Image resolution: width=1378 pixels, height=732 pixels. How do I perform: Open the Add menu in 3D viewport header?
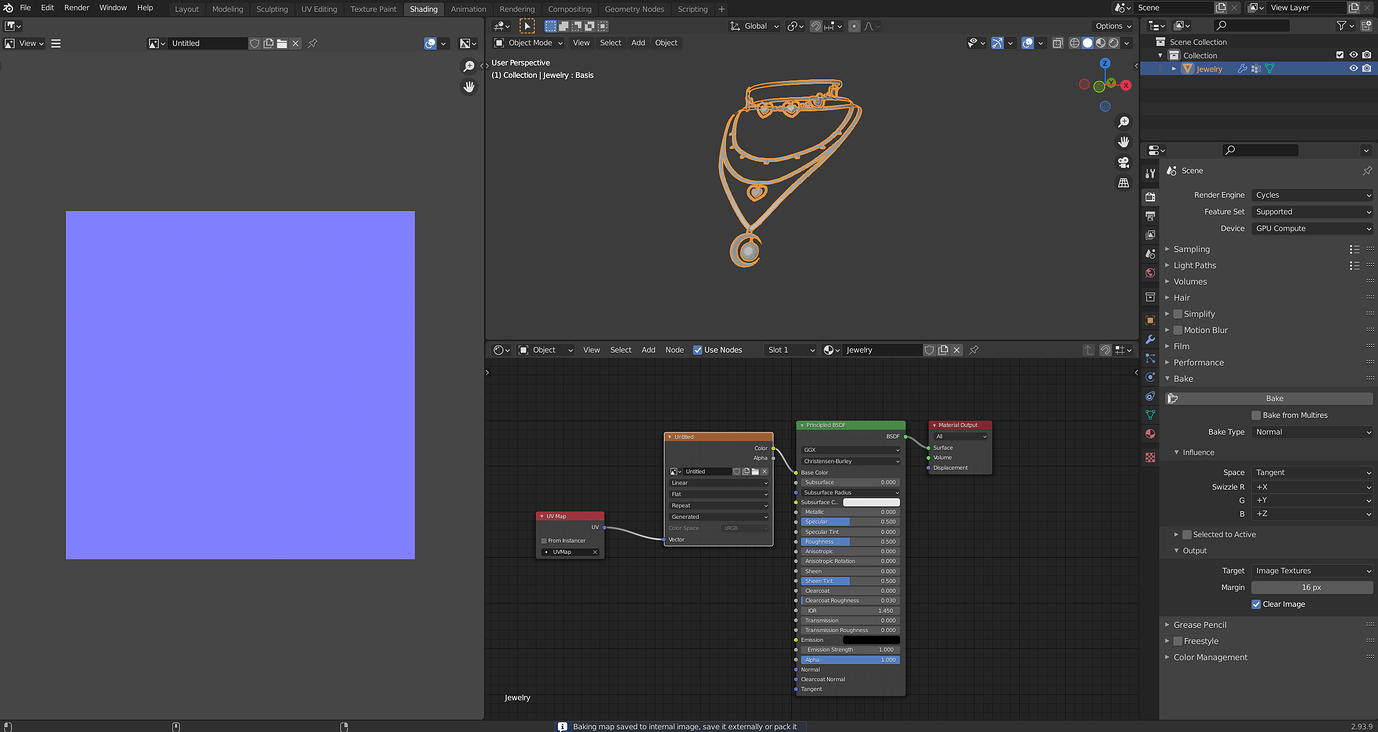tap(638, 43)
